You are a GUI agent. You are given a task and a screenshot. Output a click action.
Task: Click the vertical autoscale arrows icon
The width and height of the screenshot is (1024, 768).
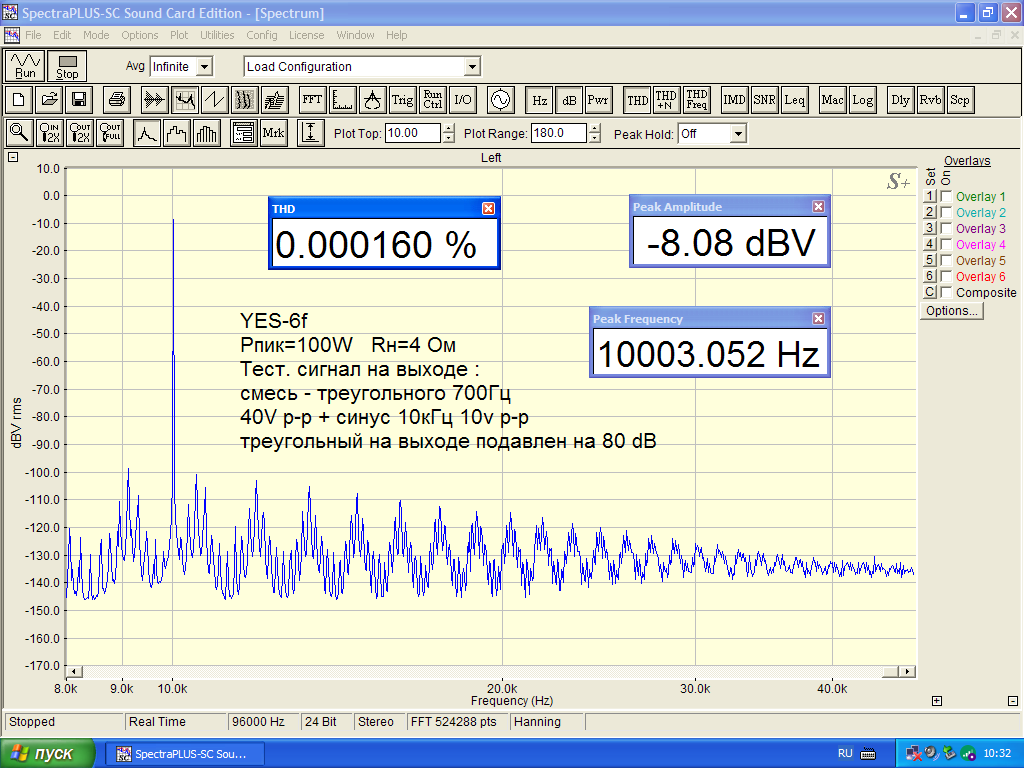pos(311,133)
